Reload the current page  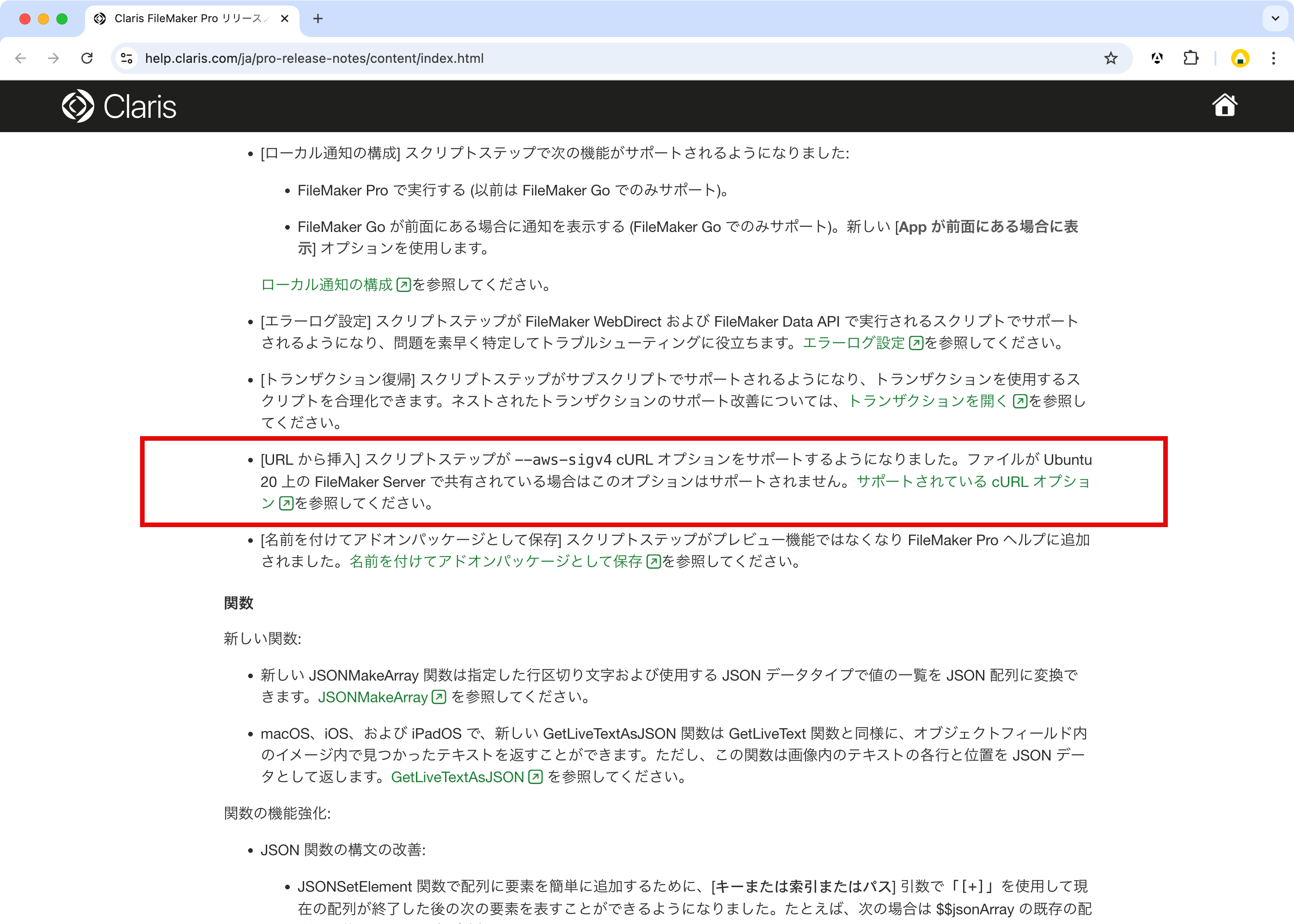(x=87, y=58)
